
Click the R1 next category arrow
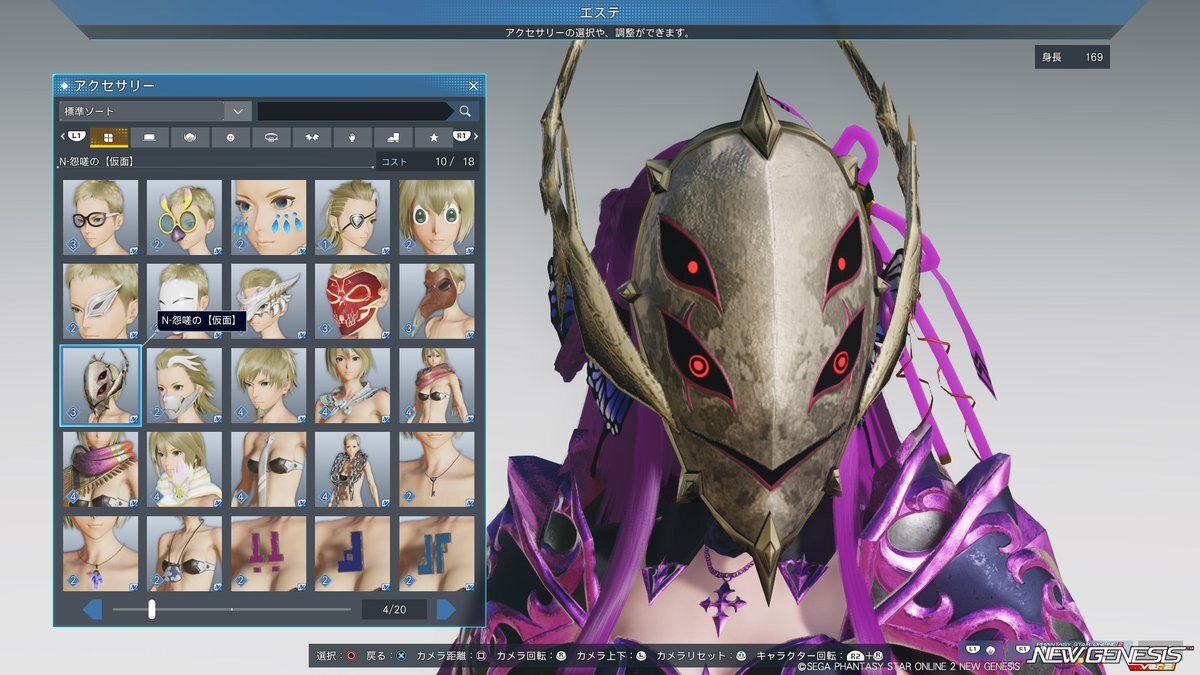pyautogui.click(x=465, y=136)
